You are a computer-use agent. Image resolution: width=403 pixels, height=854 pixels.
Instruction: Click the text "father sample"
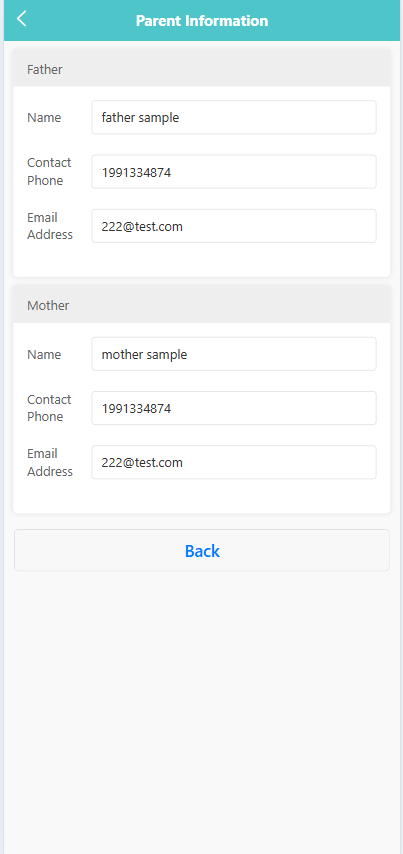pyautogui.click(x=141, y=117)
